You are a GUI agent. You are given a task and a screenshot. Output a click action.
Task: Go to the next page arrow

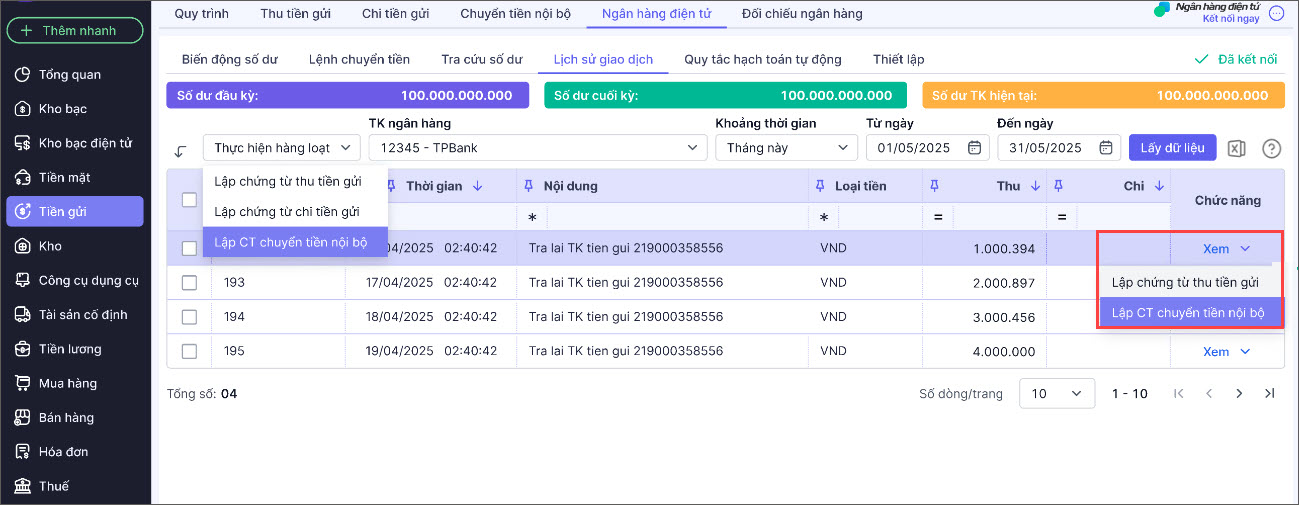click(1239, 394)
